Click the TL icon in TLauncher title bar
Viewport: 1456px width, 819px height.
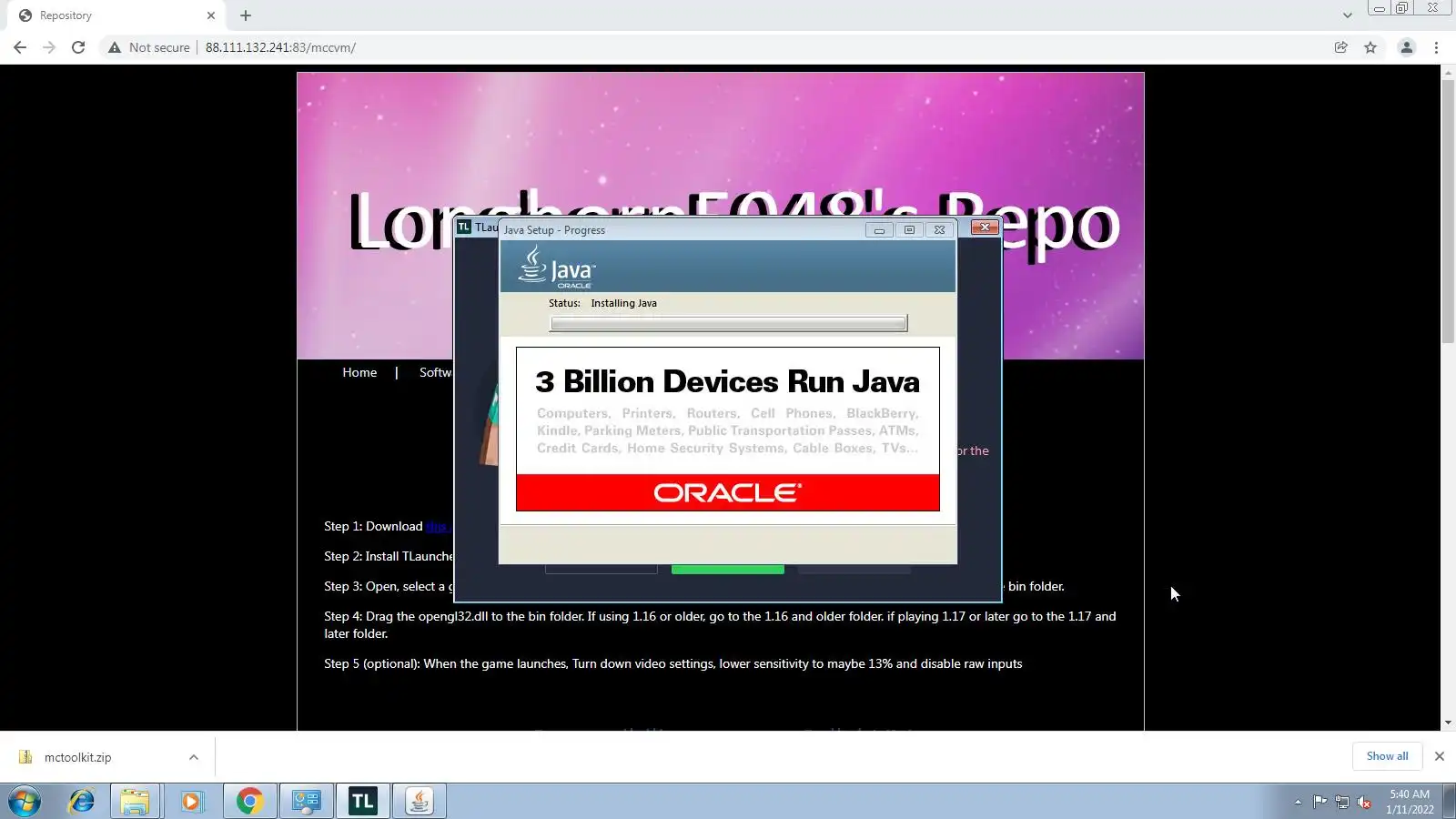click(x=464, y=227)
